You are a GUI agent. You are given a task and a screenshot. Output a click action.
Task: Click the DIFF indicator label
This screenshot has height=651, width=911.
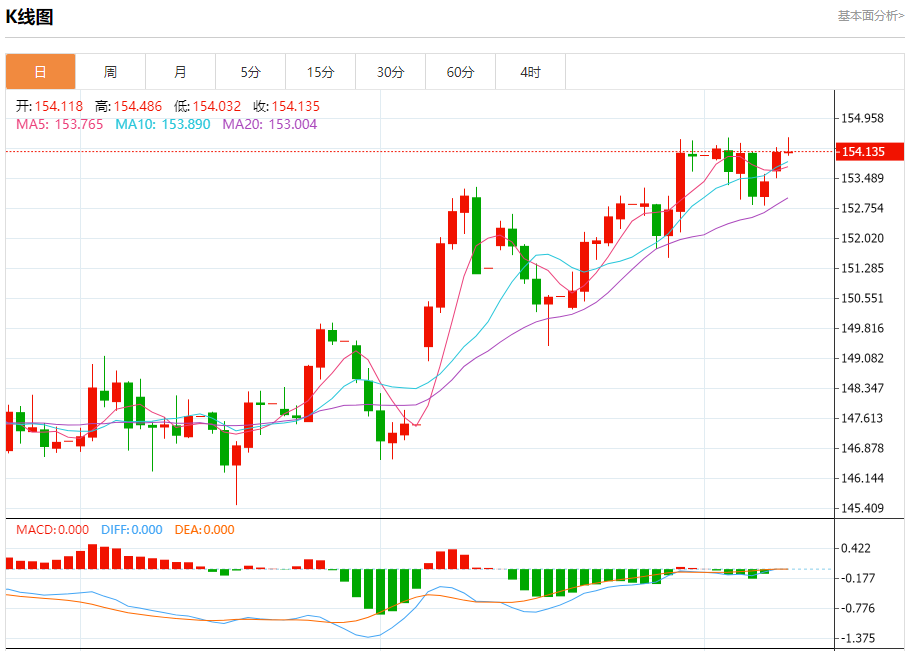[x=131, y=530]
